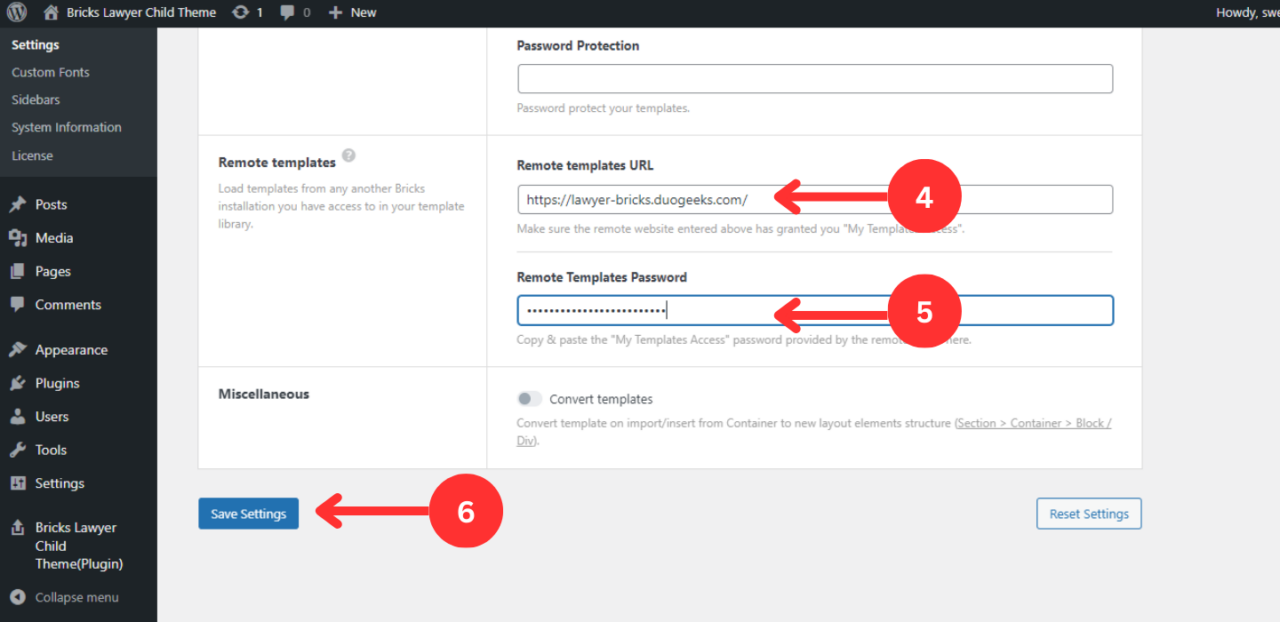Click the updates refresh icon showing 1
Image resolution: width=1280 pixels, height=622 pixels.
(240, 12)
